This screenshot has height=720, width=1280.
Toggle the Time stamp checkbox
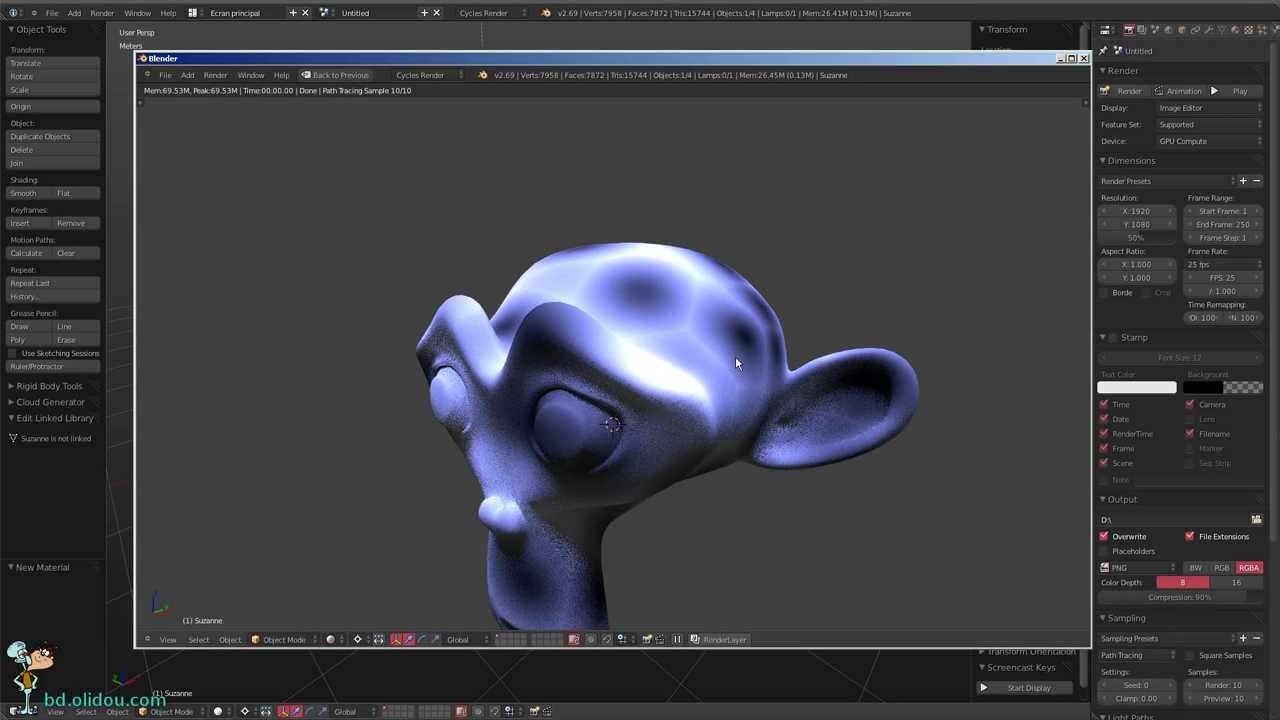[x=1104, y=405]
